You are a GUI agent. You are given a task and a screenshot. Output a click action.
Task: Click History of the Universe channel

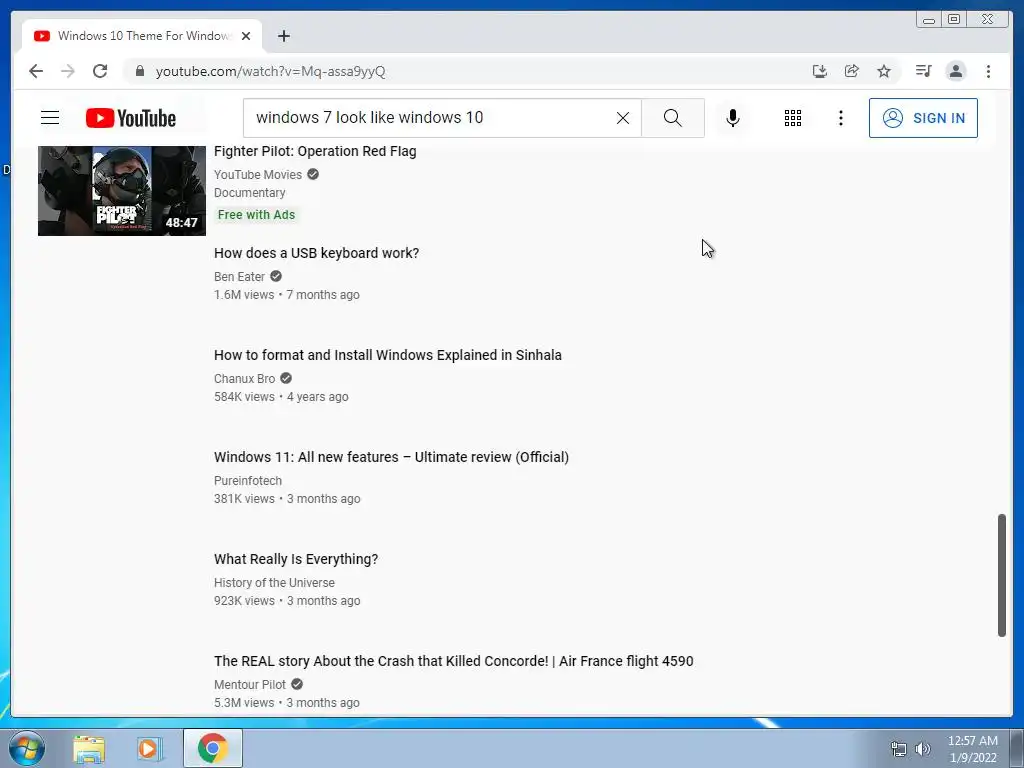[x=274, y=583]
